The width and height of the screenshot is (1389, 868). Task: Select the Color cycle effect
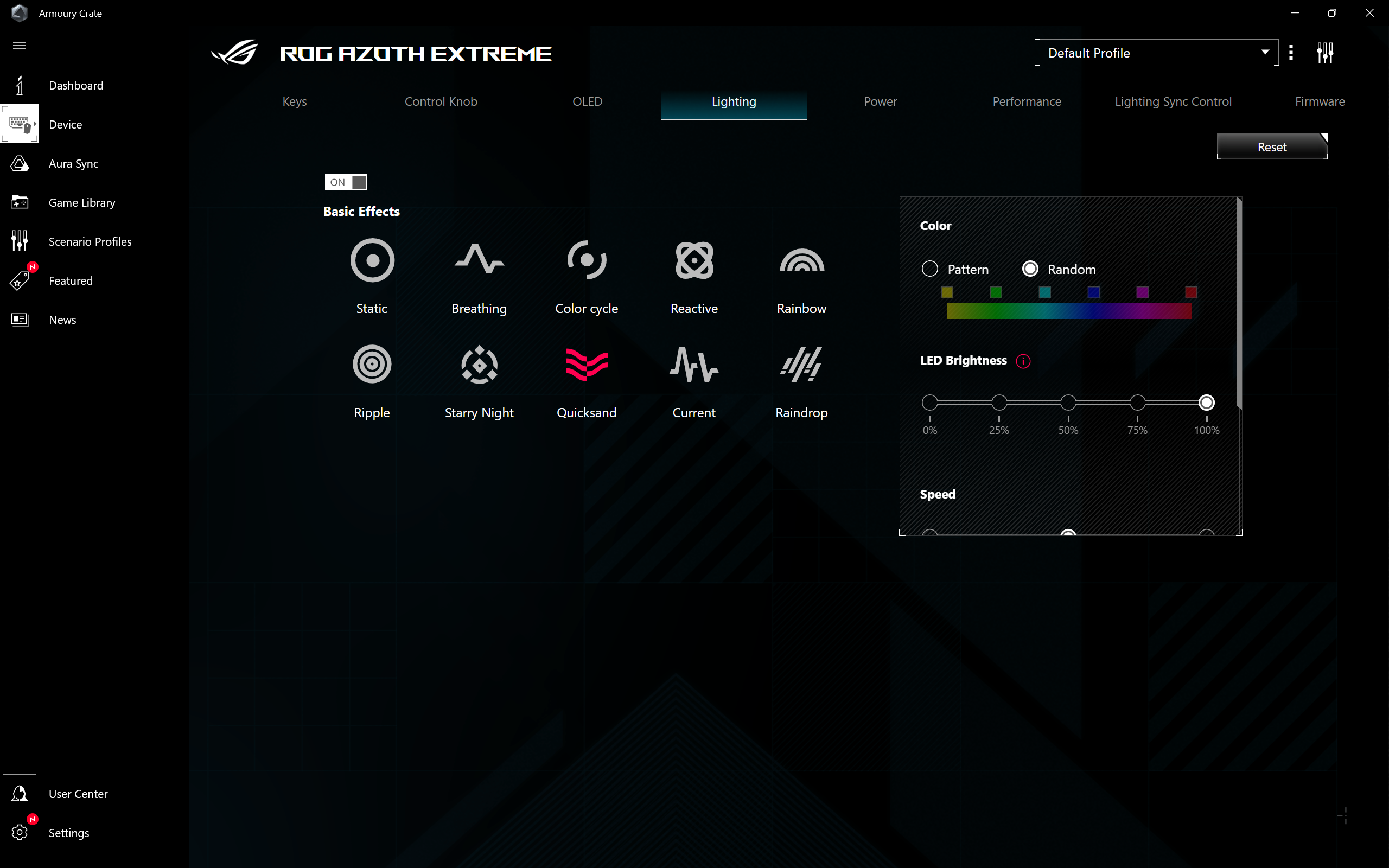[x=586, y=260]
